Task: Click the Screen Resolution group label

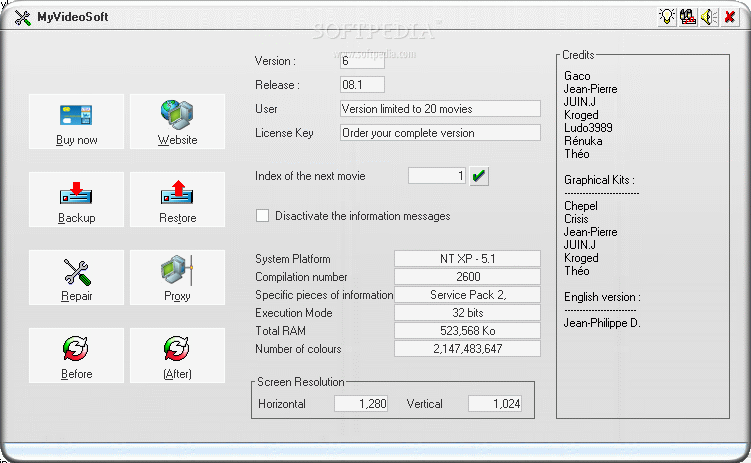Action: pyautogui.click(x=301, y=382)
